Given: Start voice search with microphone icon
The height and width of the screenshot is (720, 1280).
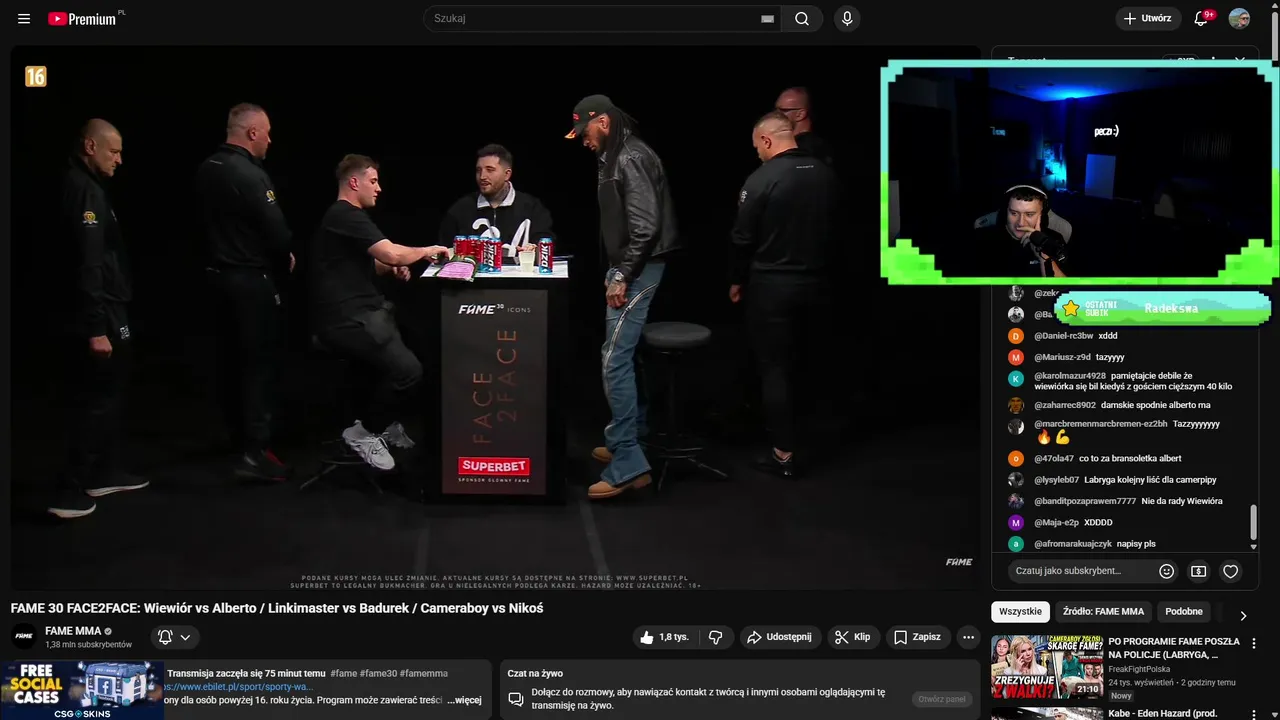Looking at the screenshot, I should (847, 18).
